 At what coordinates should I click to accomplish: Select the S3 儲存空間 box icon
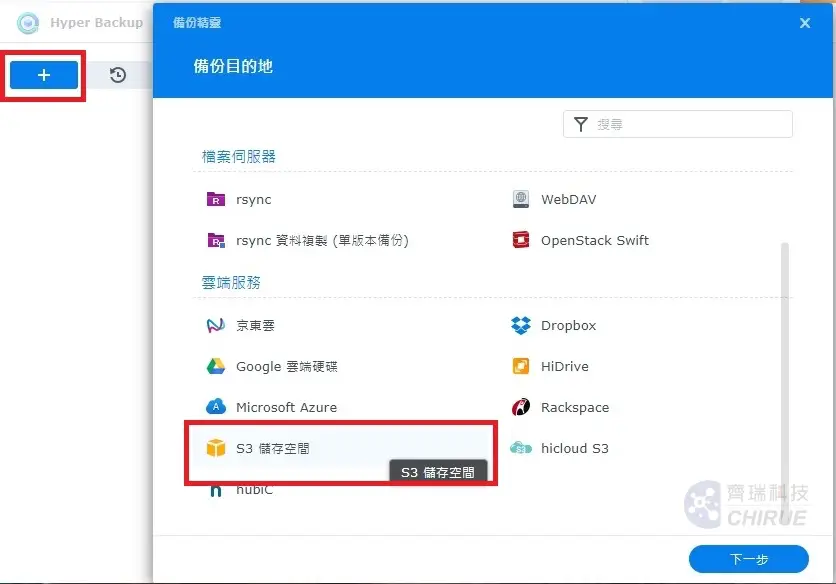pos(215,448)
